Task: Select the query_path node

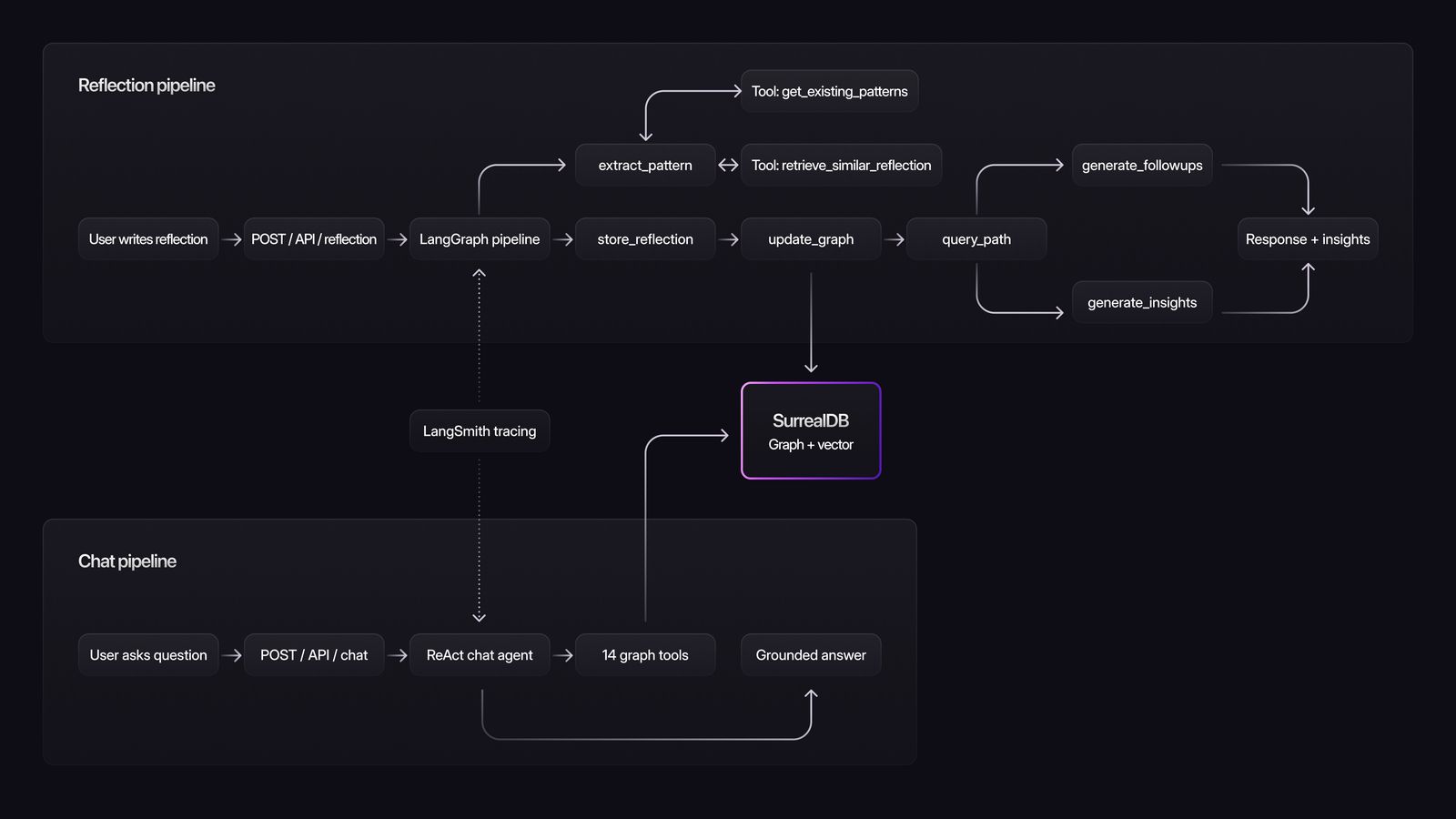Action: coord(976,238)
